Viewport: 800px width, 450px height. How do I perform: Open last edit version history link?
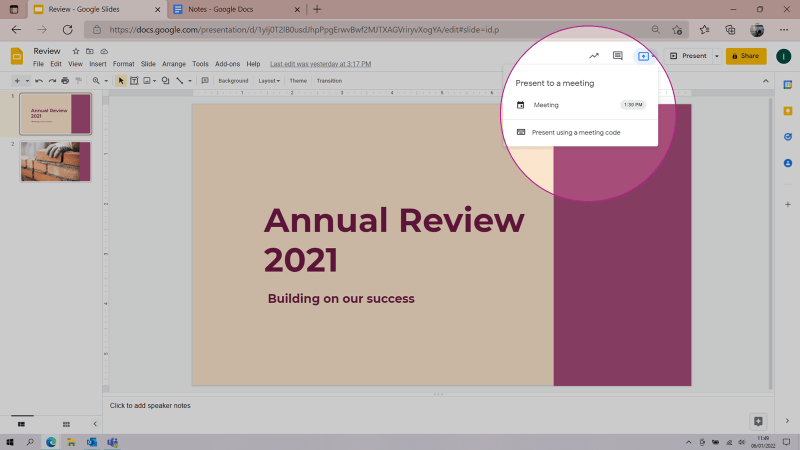tap(320, 64)
